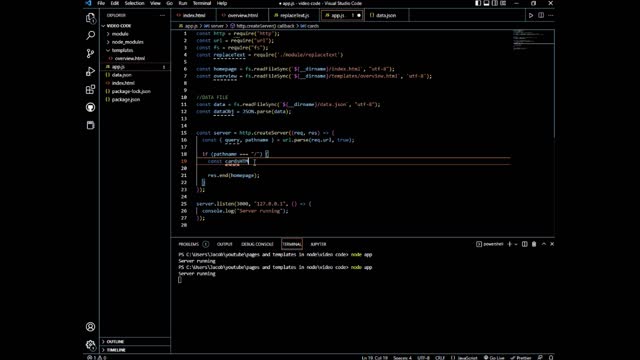
Task: Open the Selection menu
Action: click(x=134, y=3)
